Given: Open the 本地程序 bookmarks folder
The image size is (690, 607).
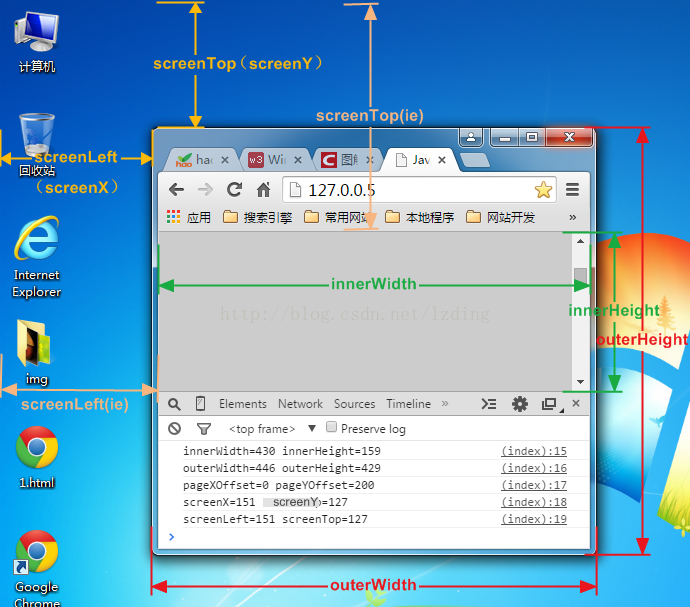Looking at the screenshot, I should click(x=419, y=217).
